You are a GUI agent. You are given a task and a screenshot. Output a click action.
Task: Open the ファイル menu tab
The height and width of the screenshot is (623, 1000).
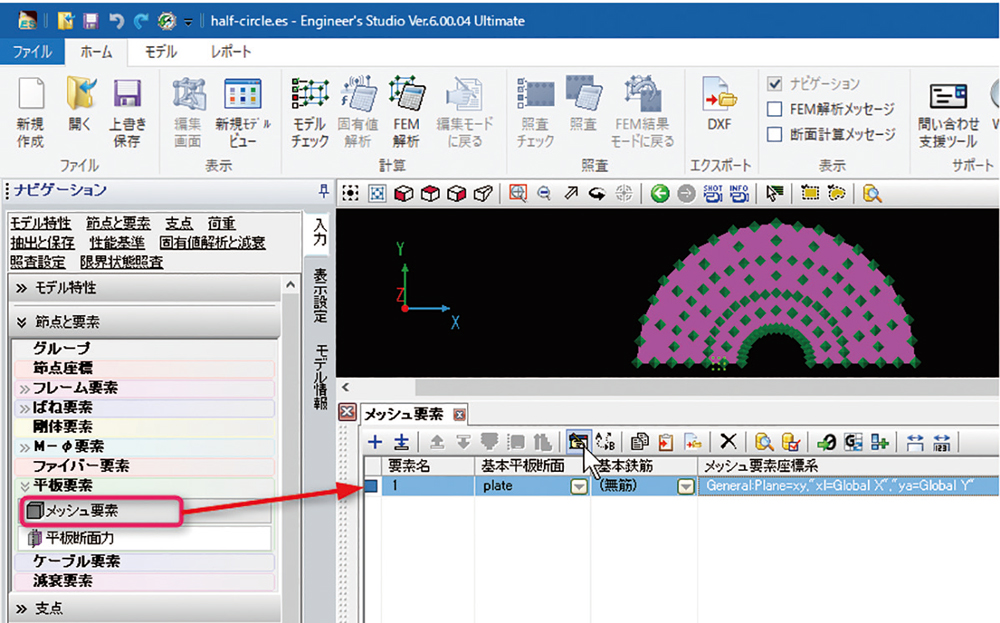point(32,52)
